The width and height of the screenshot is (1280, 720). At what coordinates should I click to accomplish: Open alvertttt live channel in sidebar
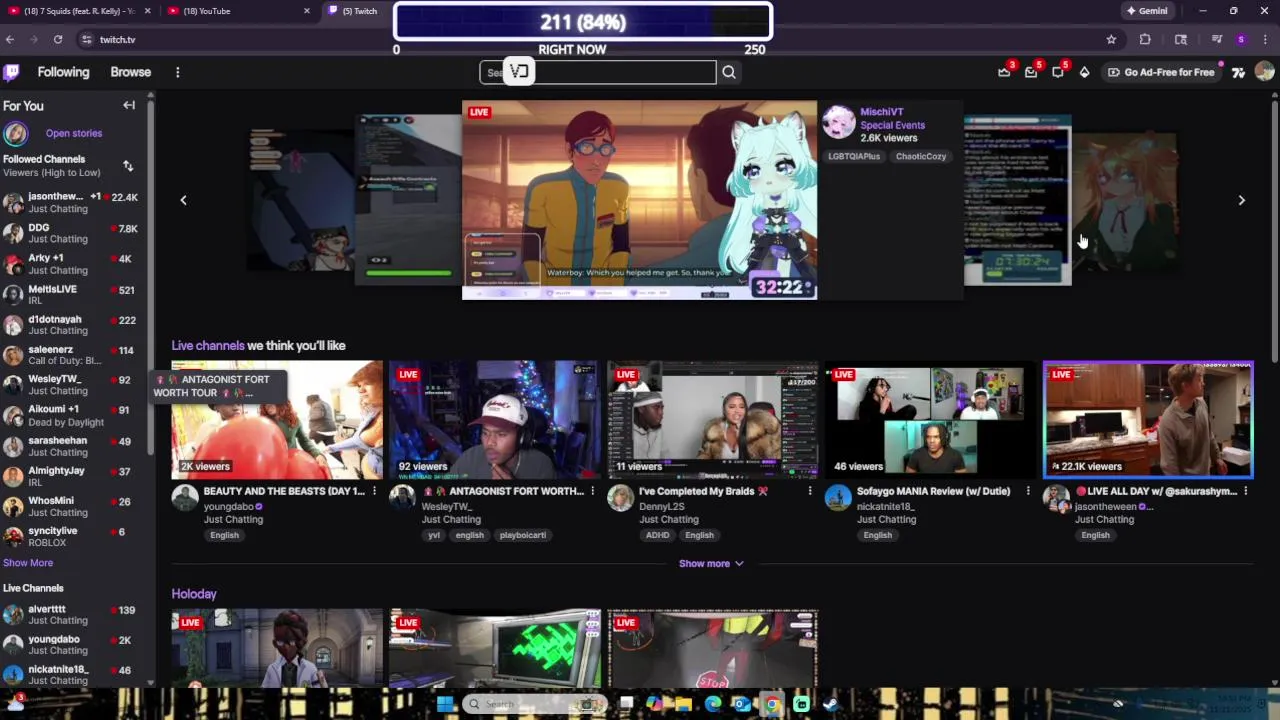click(x=75, y=614)
